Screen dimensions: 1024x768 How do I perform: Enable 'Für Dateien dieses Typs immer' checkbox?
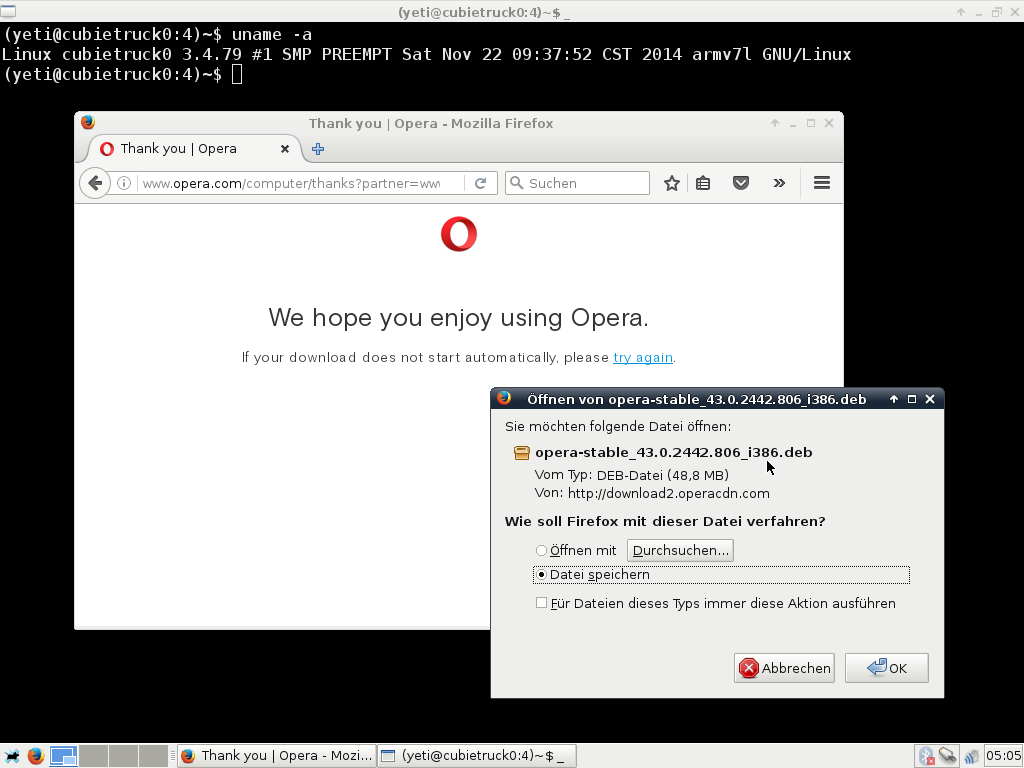point(541,603)
